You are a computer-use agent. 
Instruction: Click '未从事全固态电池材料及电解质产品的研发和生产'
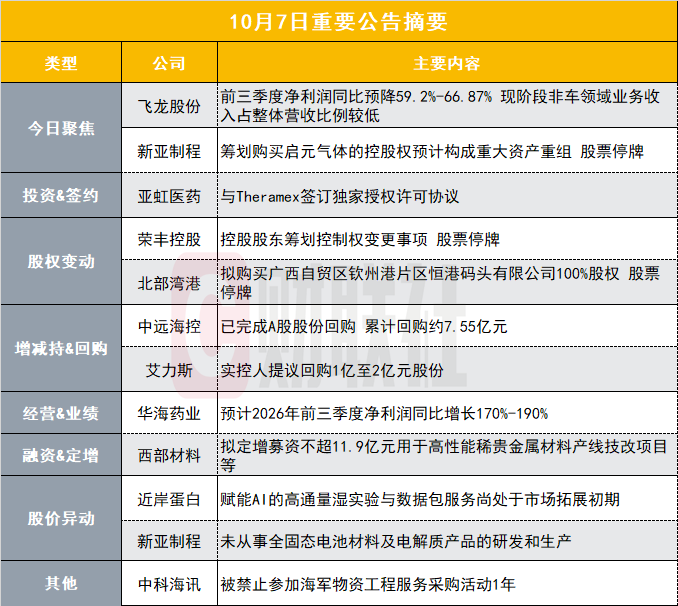pyautogui.click(x=396, y=541)
